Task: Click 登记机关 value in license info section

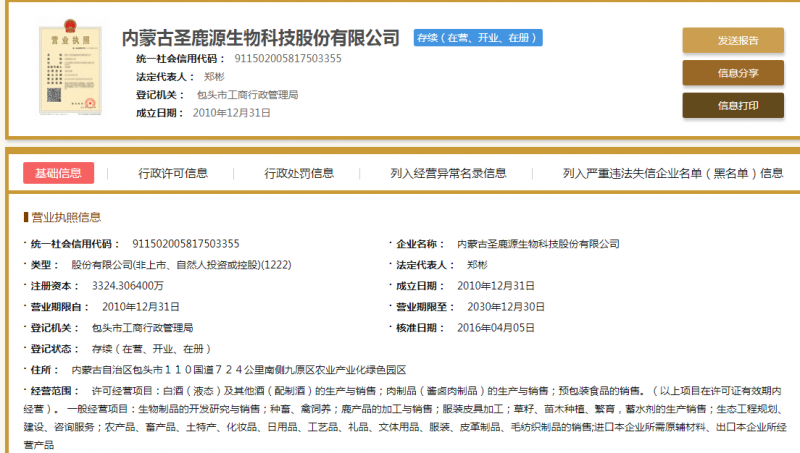Action: click(142, 328)
